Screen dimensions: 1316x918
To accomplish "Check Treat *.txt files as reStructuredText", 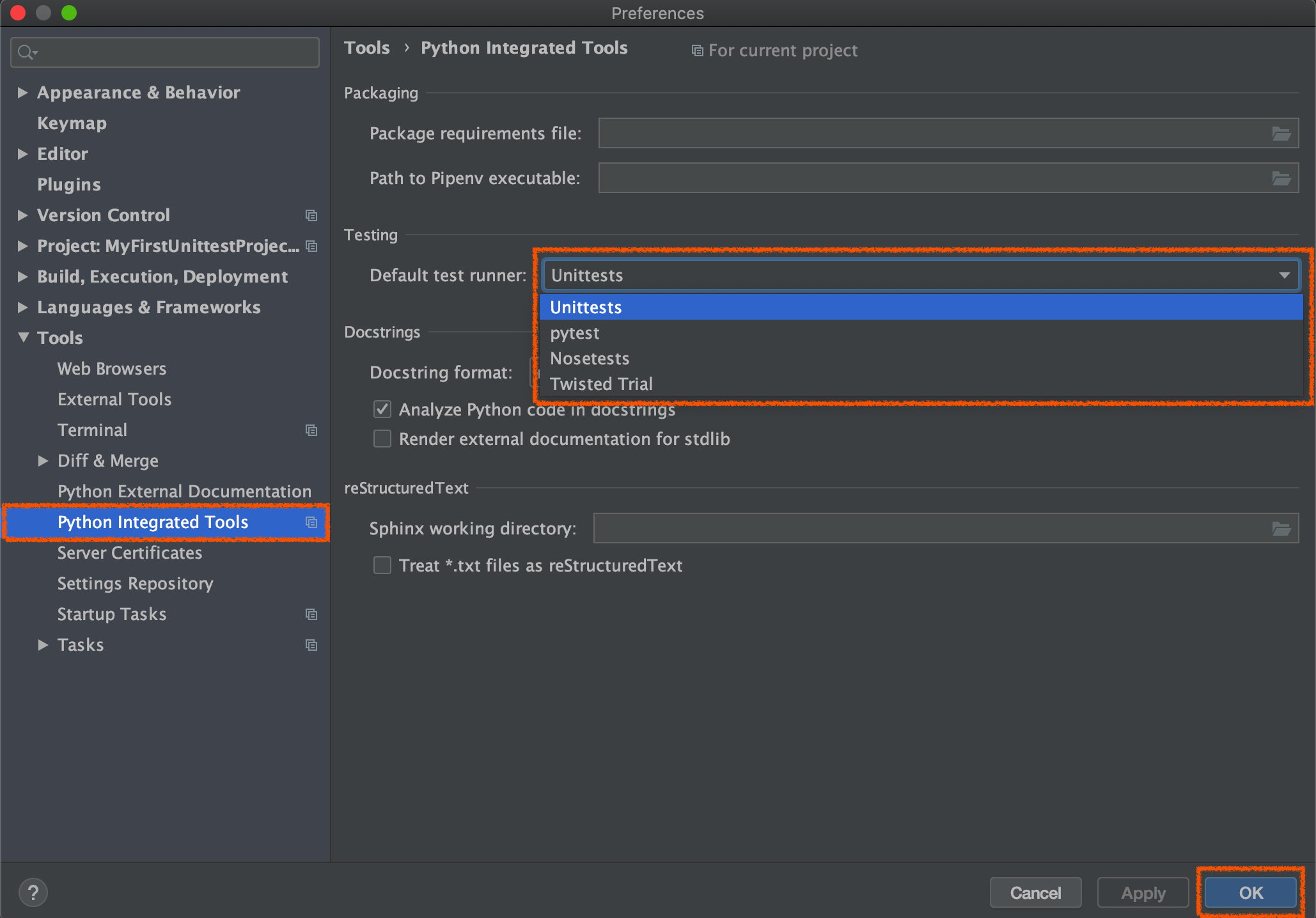I will tap(382, 566).
